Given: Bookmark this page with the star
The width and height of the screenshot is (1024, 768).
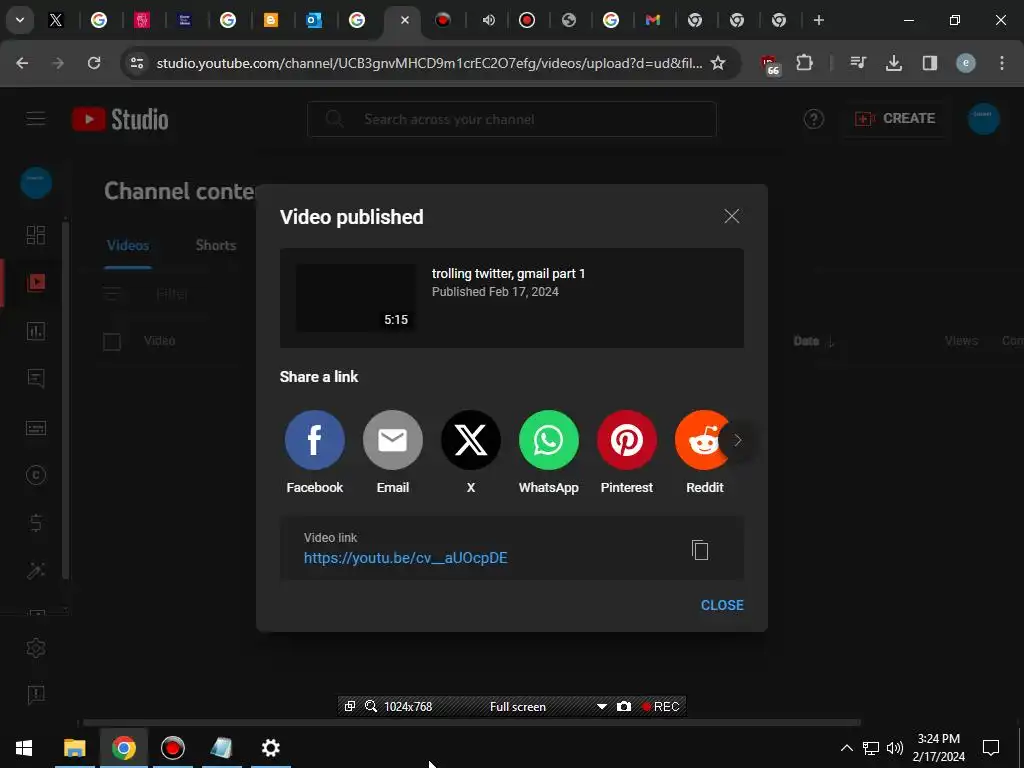Looking at the screenshot, I should click(718, 63).
